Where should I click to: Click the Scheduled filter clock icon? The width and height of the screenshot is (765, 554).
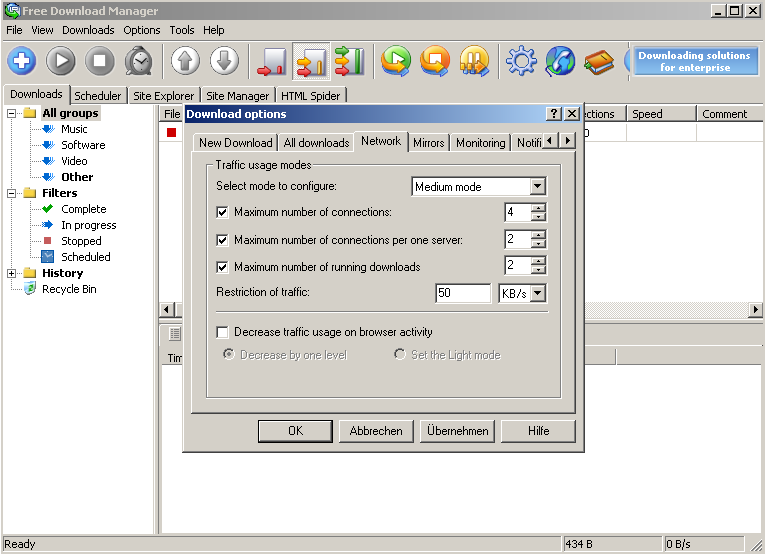coord(48,257)
